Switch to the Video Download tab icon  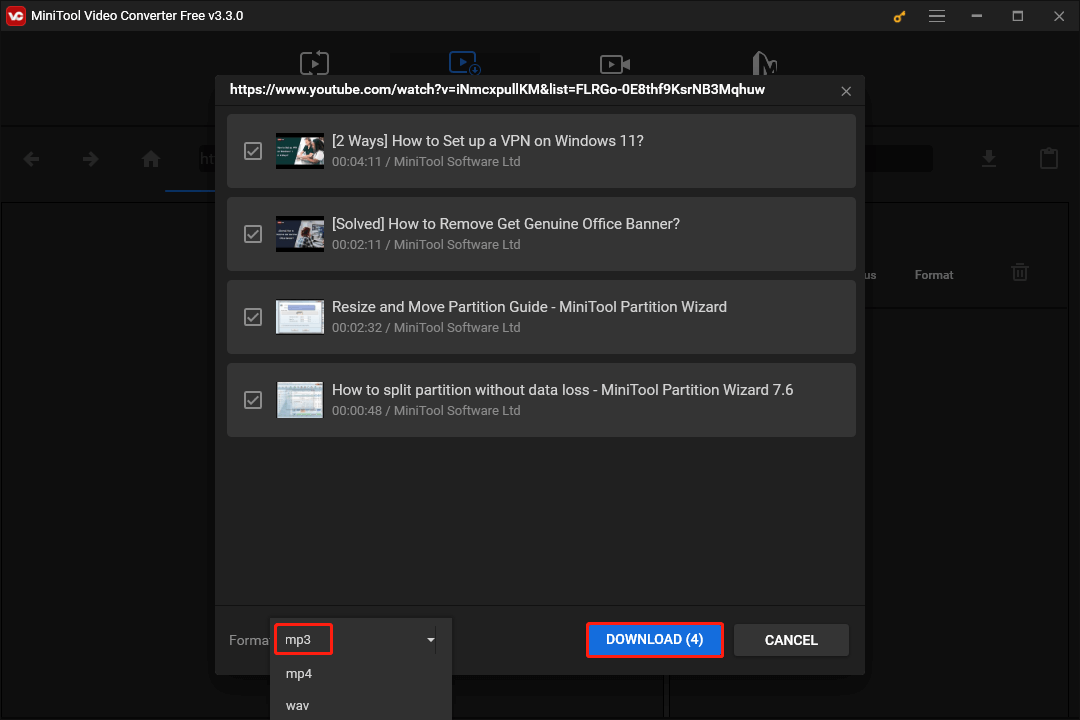point(465,63)
